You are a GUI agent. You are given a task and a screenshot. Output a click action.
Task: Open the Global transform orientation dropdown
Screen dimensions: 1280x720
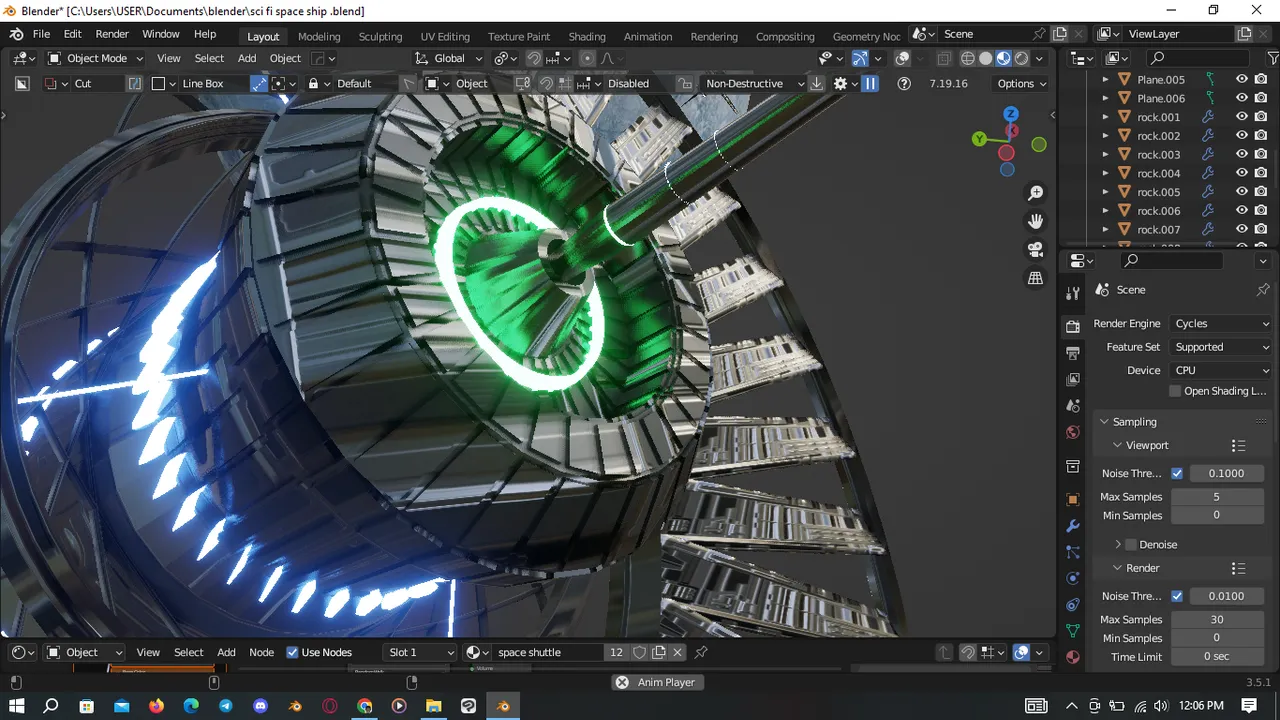[x=449, y=58]
